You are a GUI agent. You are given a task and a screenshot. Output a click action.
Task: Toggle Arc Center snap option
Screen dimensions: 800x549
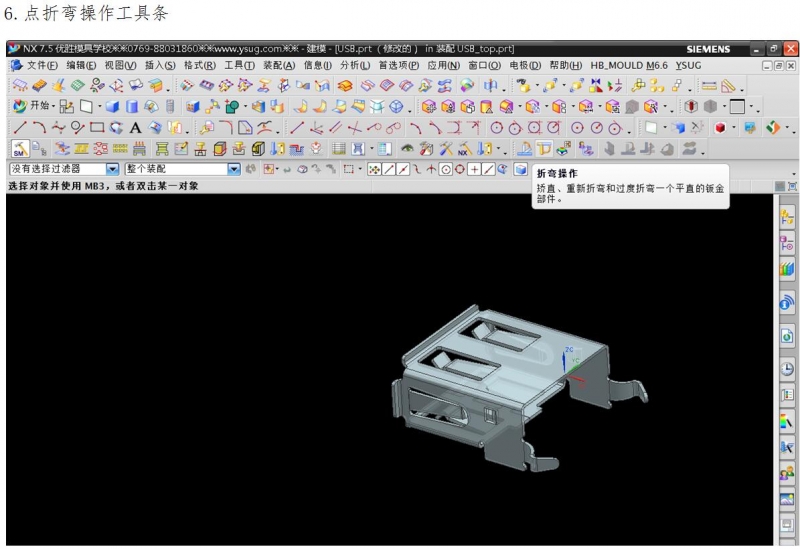click(445, 169)
